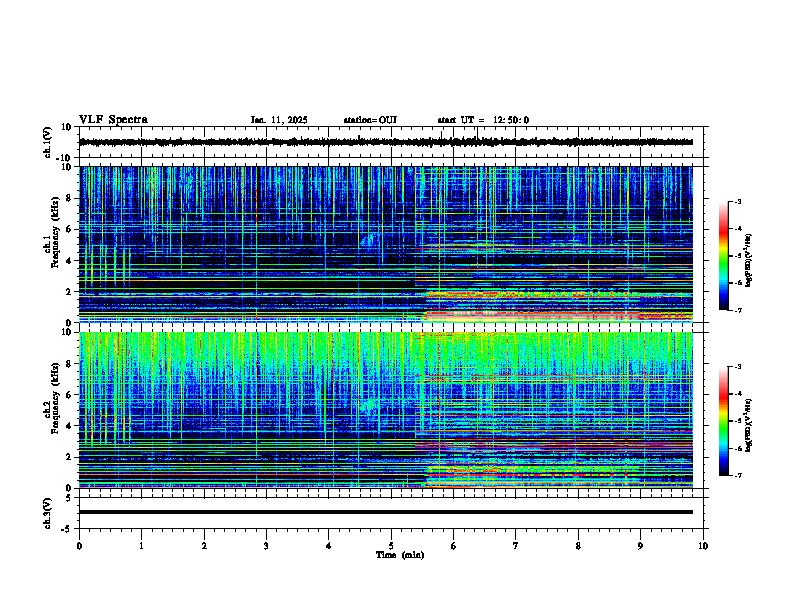Viewport: 792px width, 612px height.
Task: Click time-axis tick label "5" at bottom
Action: point(391,546)
